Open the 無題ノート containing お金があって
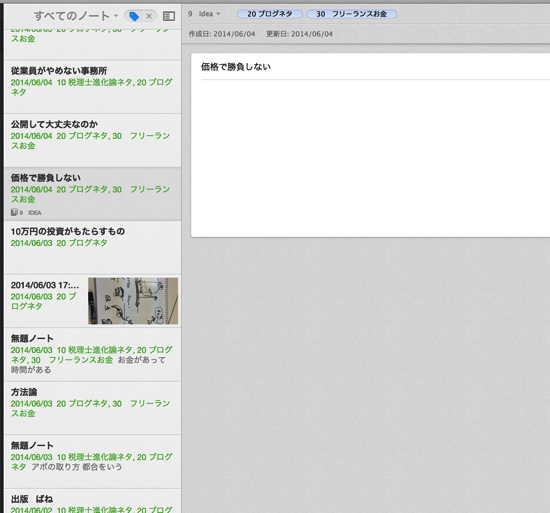This screenshot has width=550, height=513. (93, 355)
